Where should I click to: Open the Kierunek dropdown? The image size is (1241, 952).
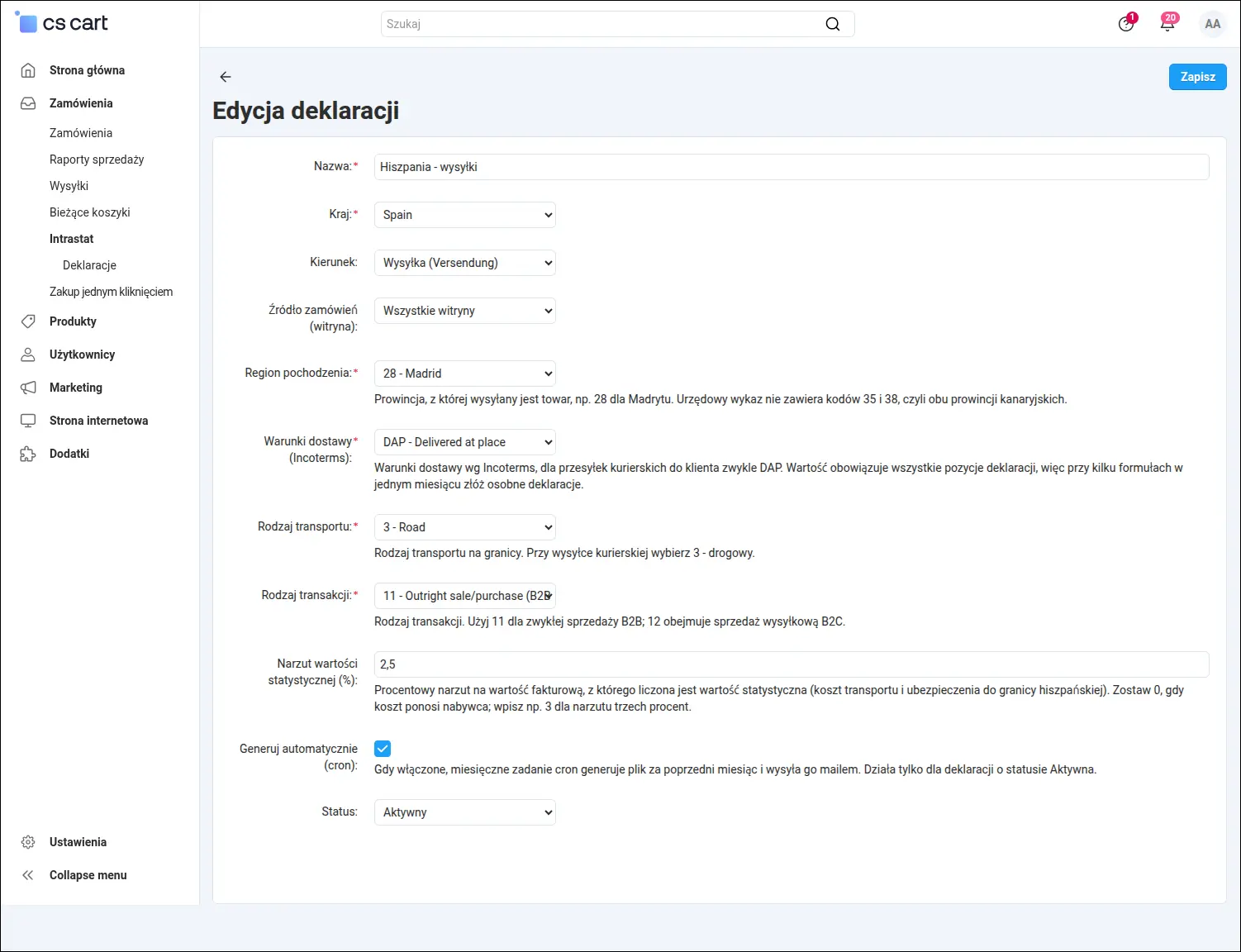click(x=464, y=263)
